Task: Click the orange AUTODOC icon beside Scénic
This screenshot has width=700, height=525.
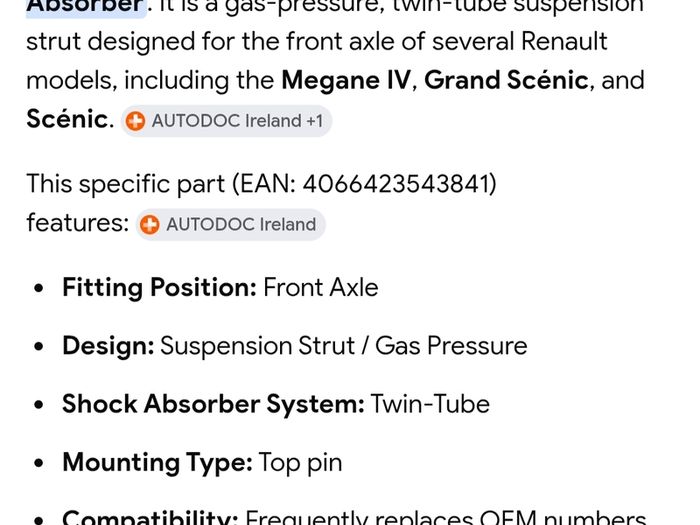Action: click(x=135, y=121)
